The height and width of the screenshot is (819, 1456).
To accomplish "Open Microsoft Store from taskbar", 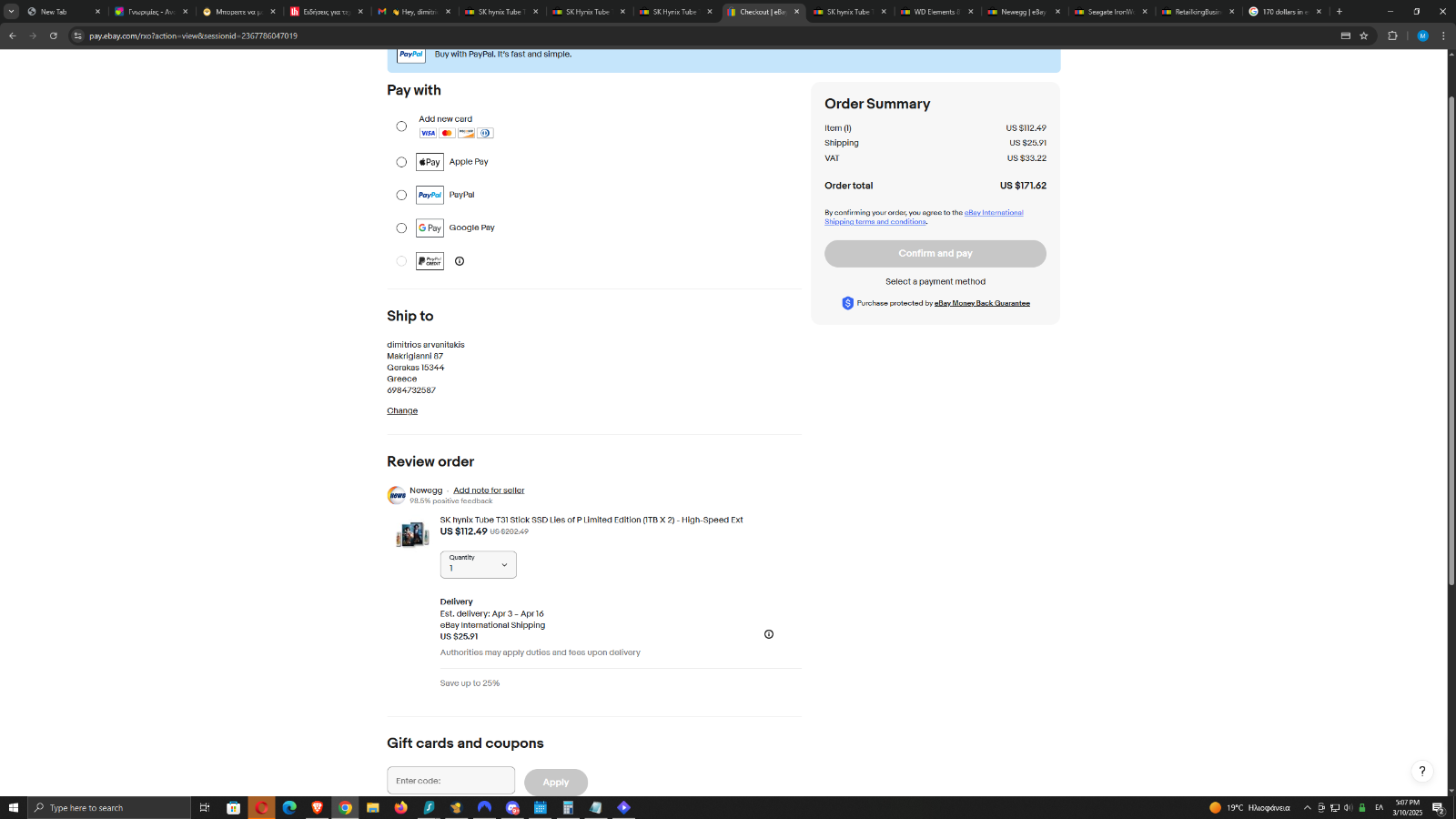I will tap(234, 808).
